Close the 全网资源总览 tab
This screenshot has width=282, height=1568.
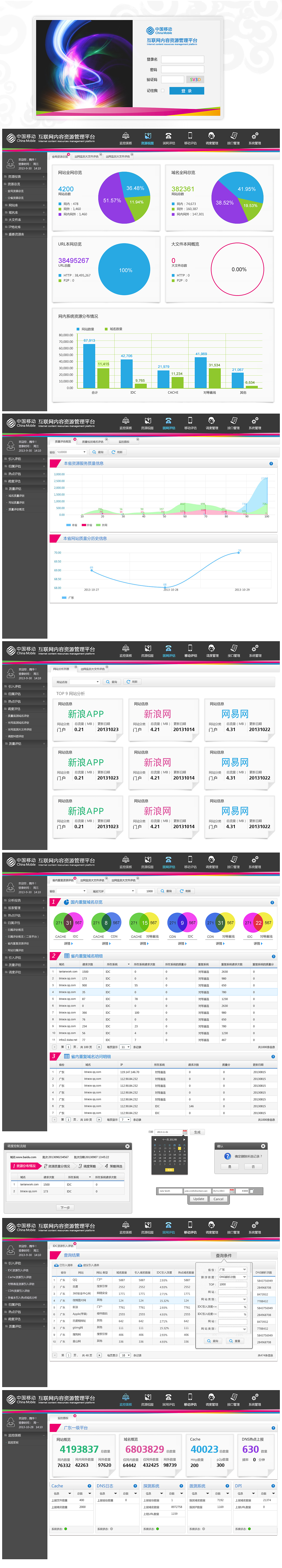69,155
